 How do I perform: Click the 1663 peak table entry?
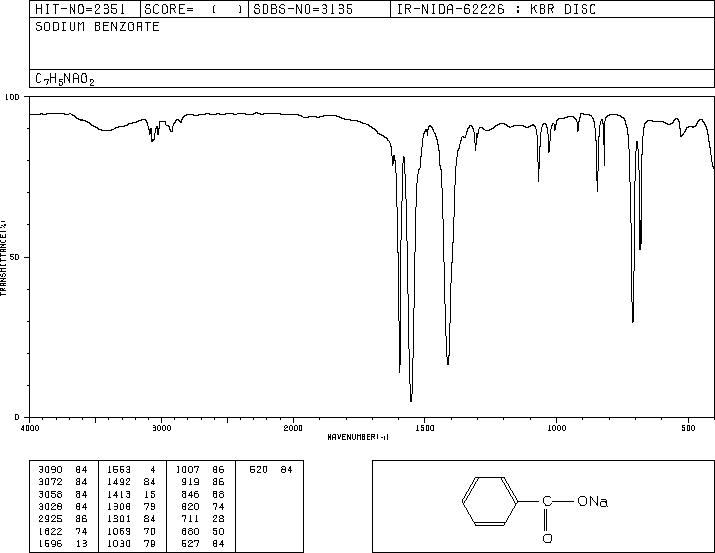tap(131, 470)
